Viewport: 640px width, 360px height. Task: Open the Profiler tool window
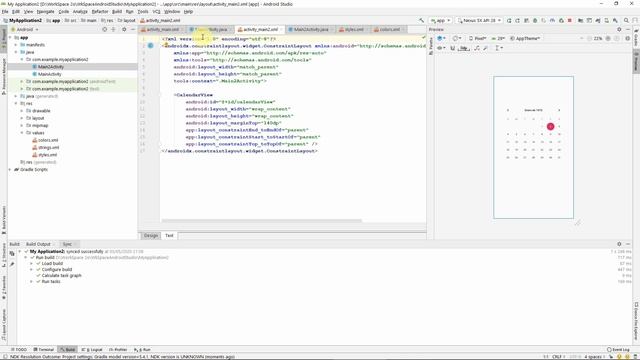click(x=118, y=350)
